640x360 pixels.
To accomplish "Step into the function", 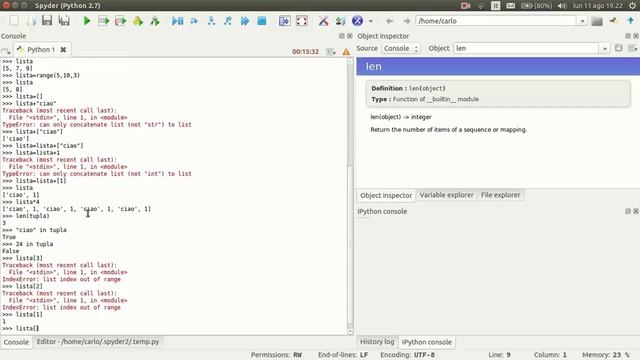I will 211,21.
